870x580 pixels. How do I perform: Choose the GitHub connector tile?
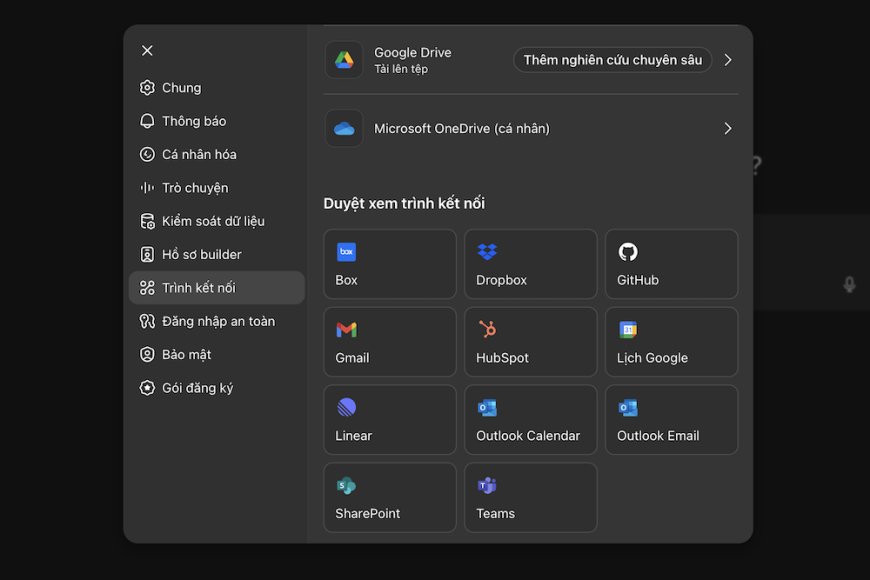coord(671,264)
